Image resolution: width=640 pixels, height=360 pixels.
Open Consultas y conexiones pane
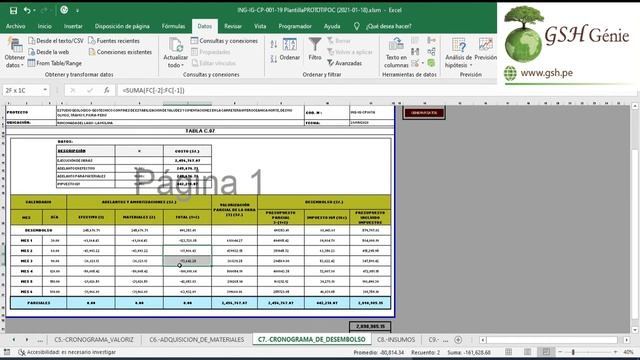coord(224,41)
